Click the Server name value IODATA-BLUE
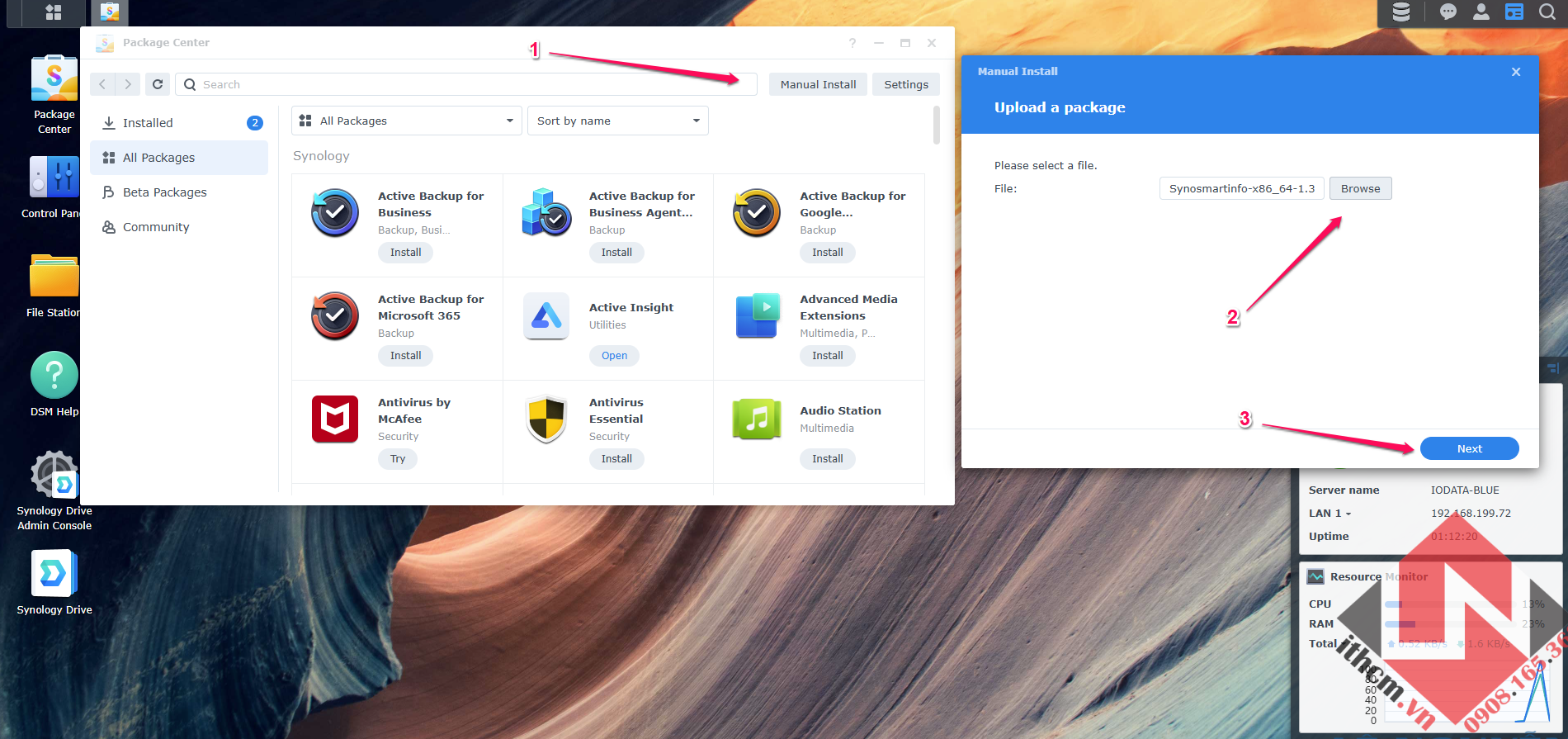The image size is (1568, 739). coord(1465,490)
